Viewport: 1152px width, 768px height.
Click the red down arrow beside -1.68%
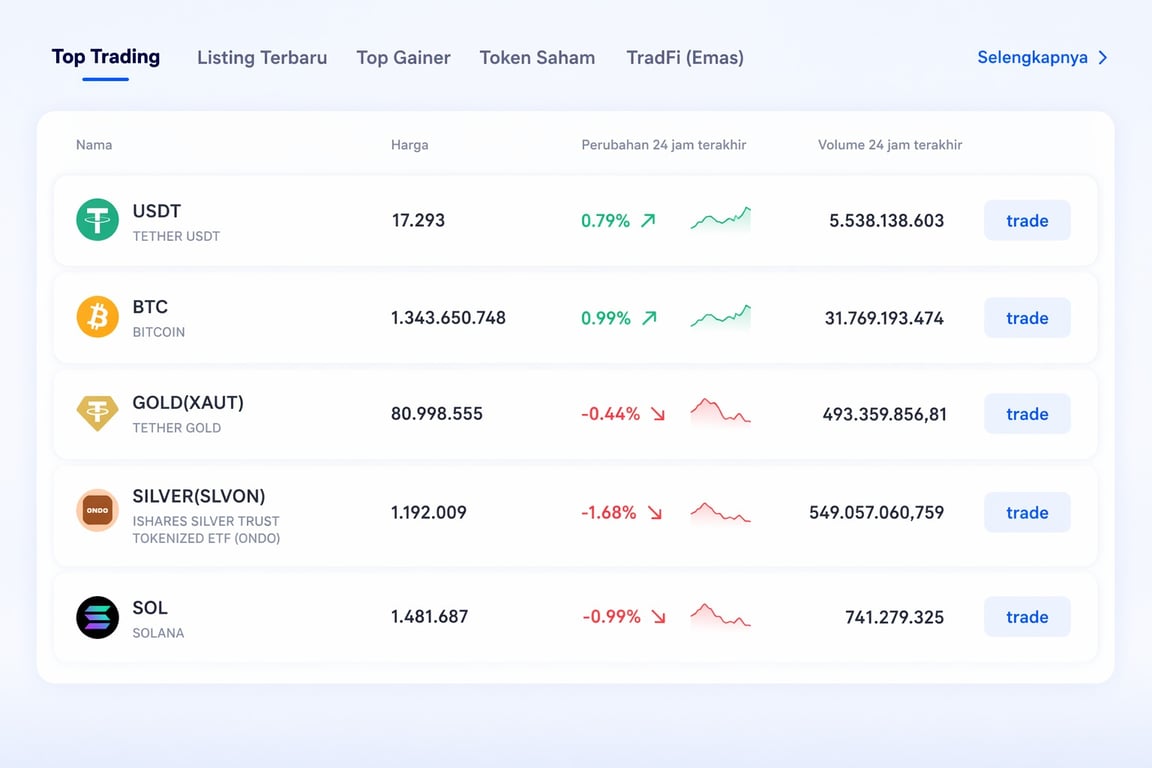tap(655, 513)
